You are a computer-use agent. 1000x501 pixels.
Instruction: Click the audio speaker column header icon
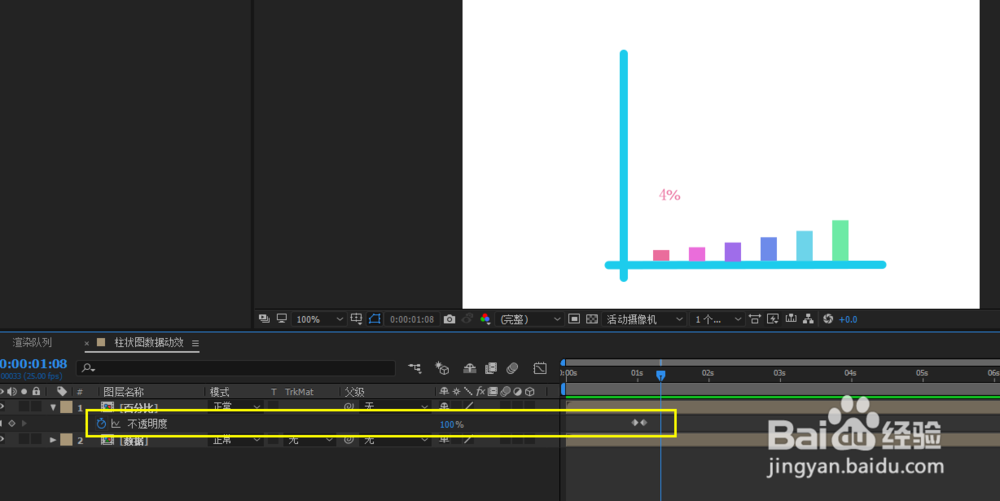tap(13, 391)
